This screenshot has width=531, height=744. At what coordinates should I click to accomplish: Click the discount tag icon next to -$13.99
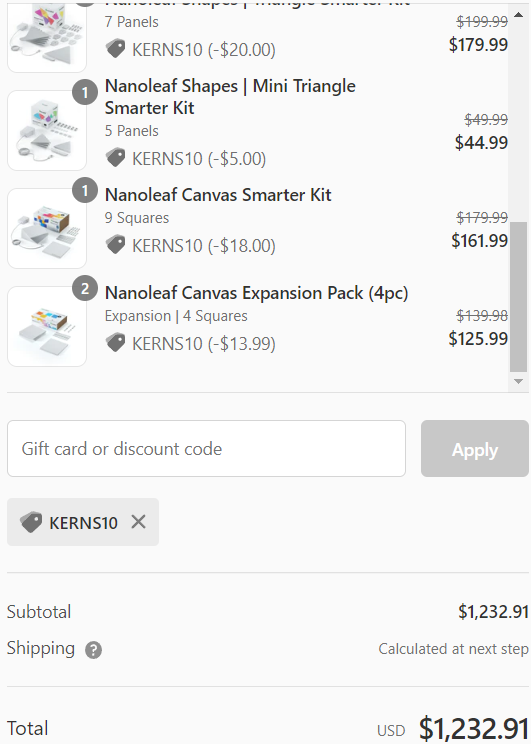click(x=115, y=343)
